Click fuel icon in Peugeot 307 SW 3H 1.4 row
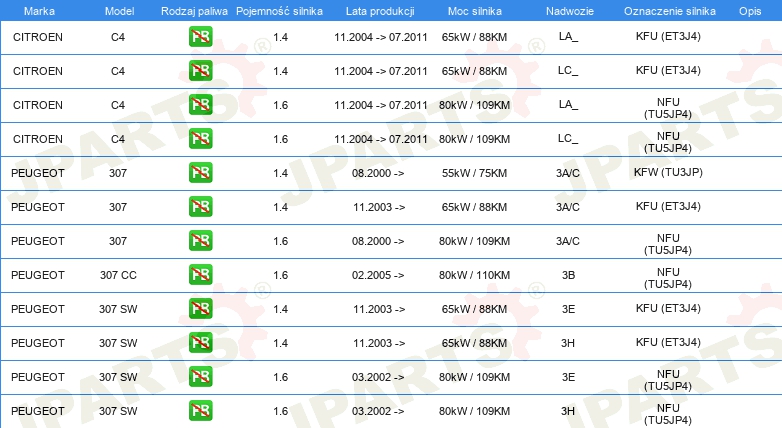Screen dimensions: 782x428 click(200, 343)
